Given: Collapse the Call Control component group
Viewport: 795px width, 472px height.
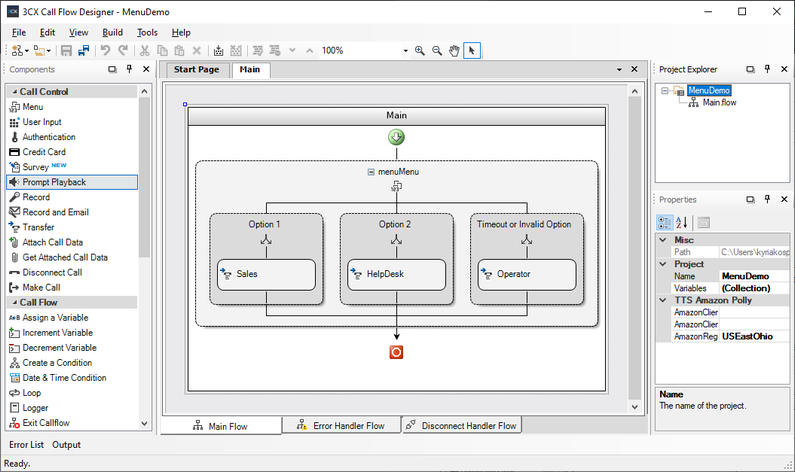Looking at the screenshot, I should click(x=15, y=92).
